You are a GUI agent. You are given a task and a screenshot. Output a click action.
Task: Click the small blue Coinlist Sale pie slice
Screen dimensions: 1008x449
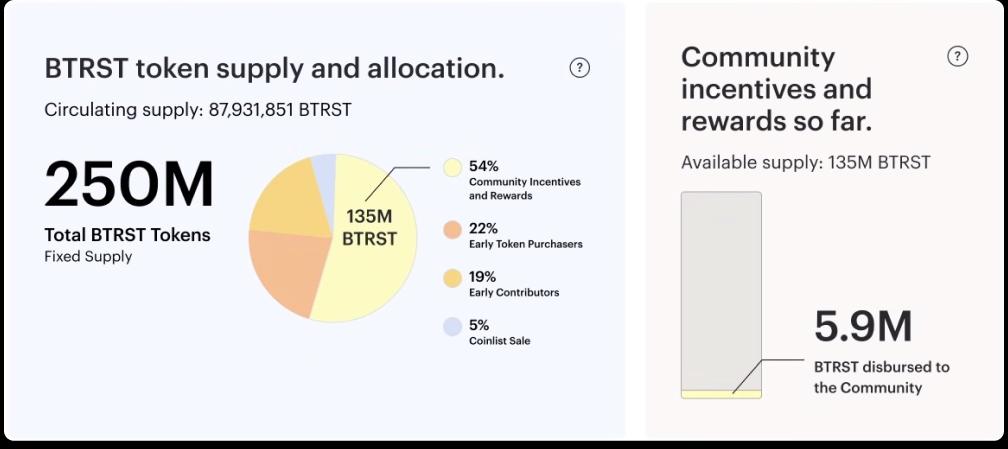tap(324, 170)
